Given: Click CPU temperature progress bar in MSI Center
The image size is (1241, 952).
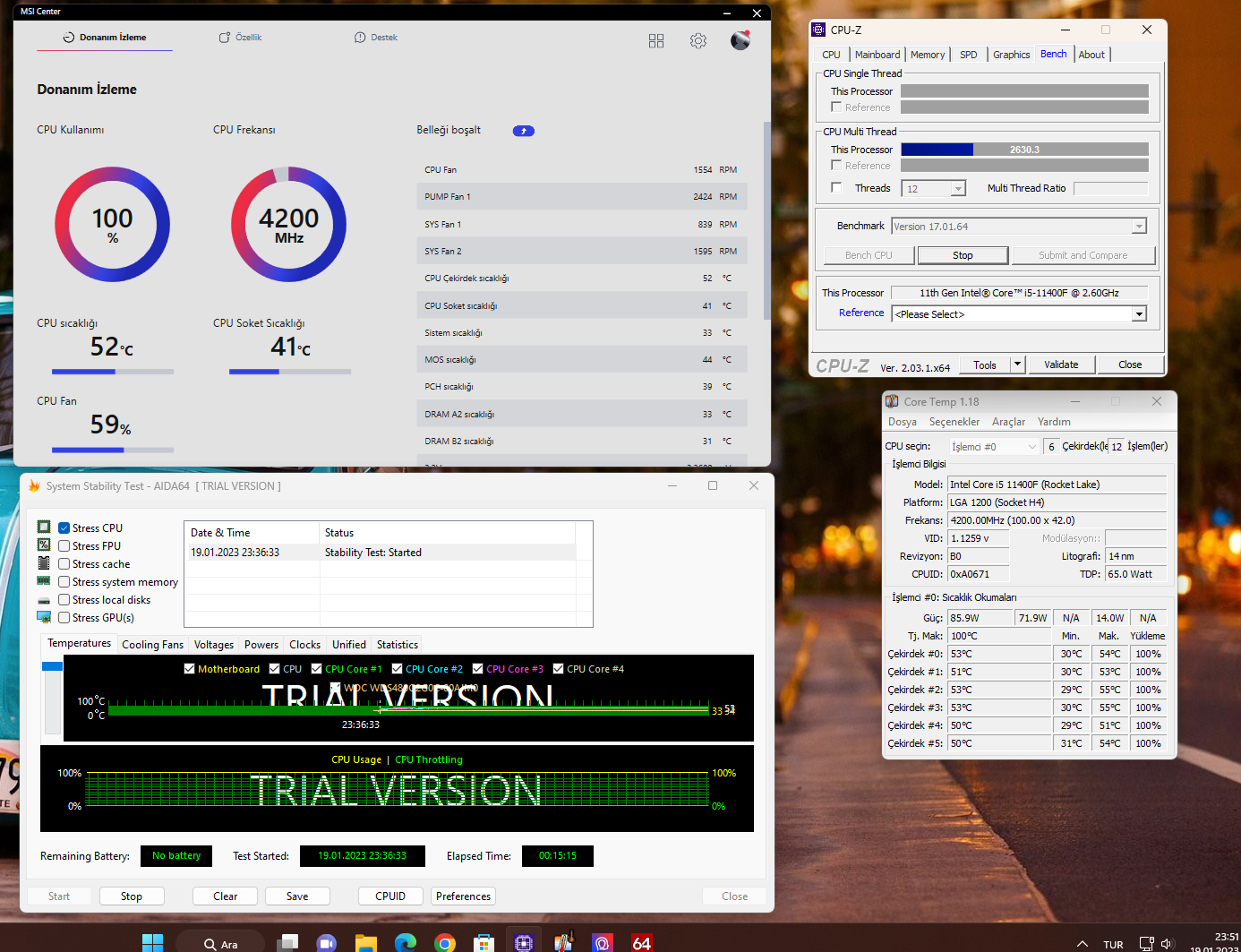Looking at the screenshot, I should pyautogui.click(x=113, y=372).
